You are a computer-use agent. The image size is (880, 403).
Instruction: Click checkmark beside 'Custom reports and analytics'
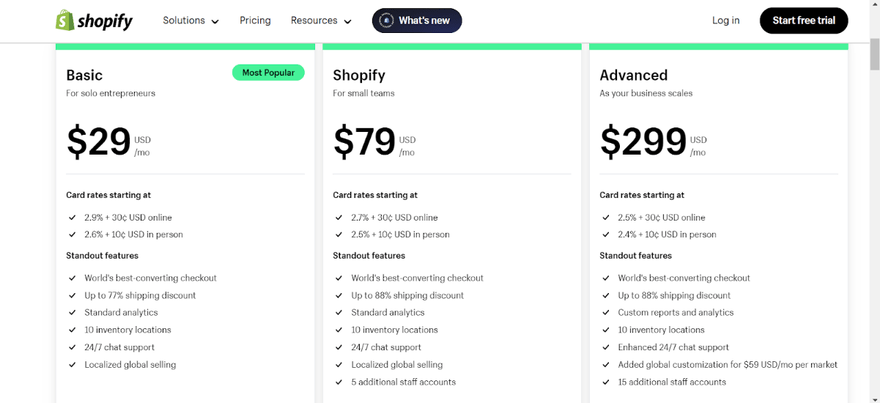click(x=605, y=313)
